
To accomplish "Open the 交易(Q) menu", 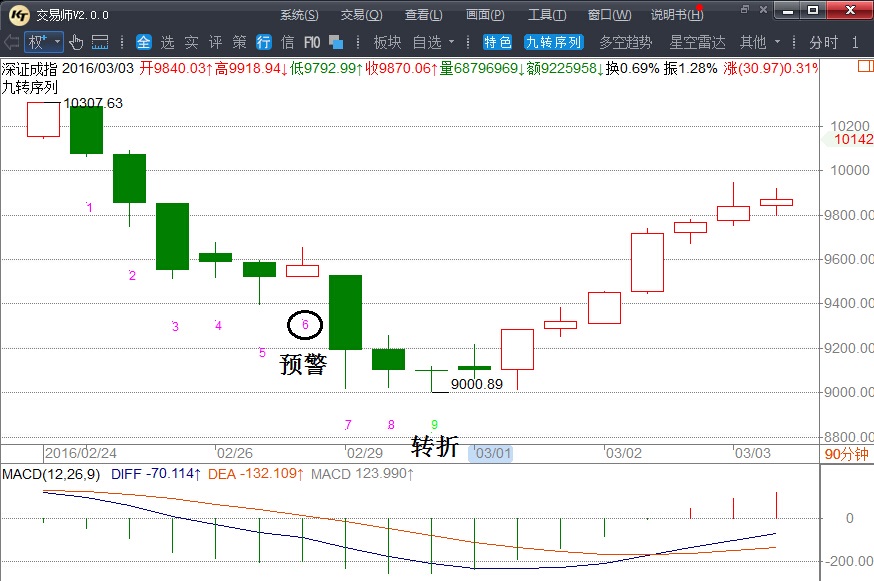I will click(361, 14).
